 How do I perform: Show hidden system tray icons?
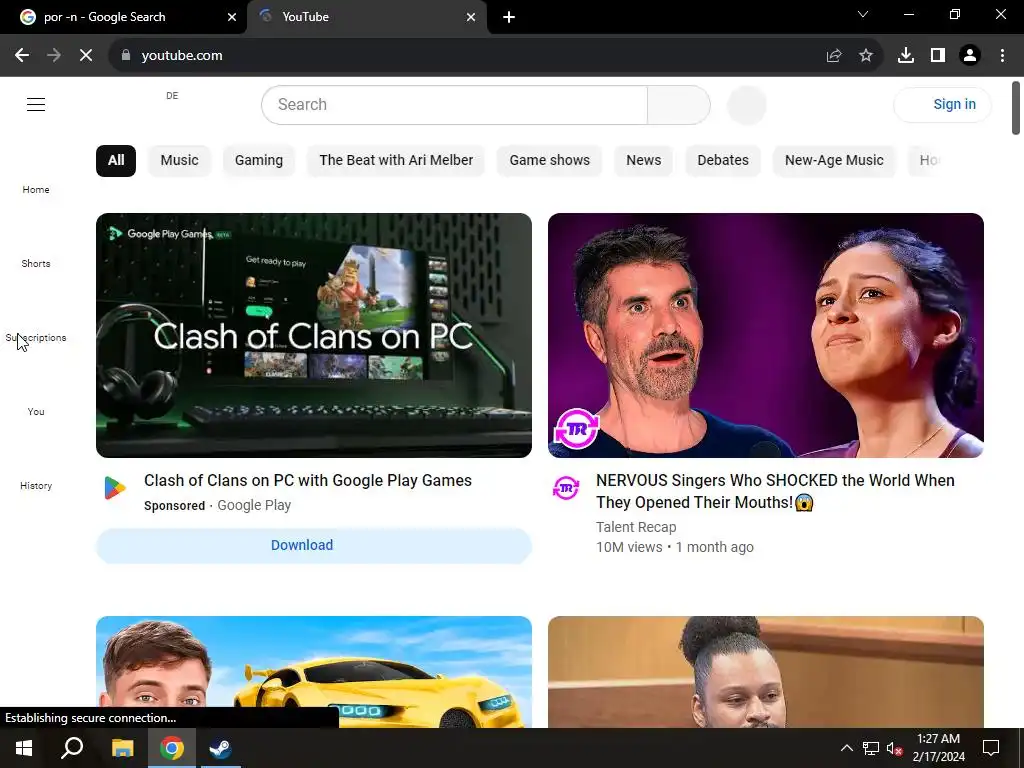[846, 748]
